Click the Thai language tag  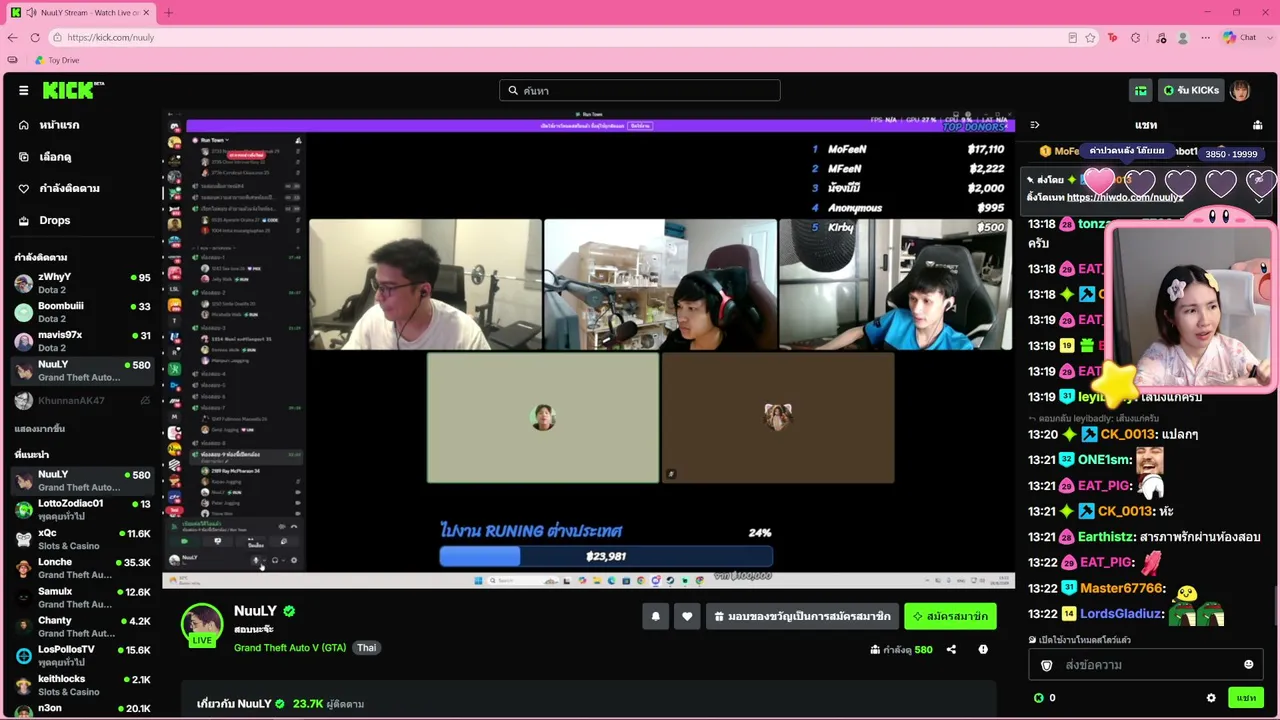[367, 648]
